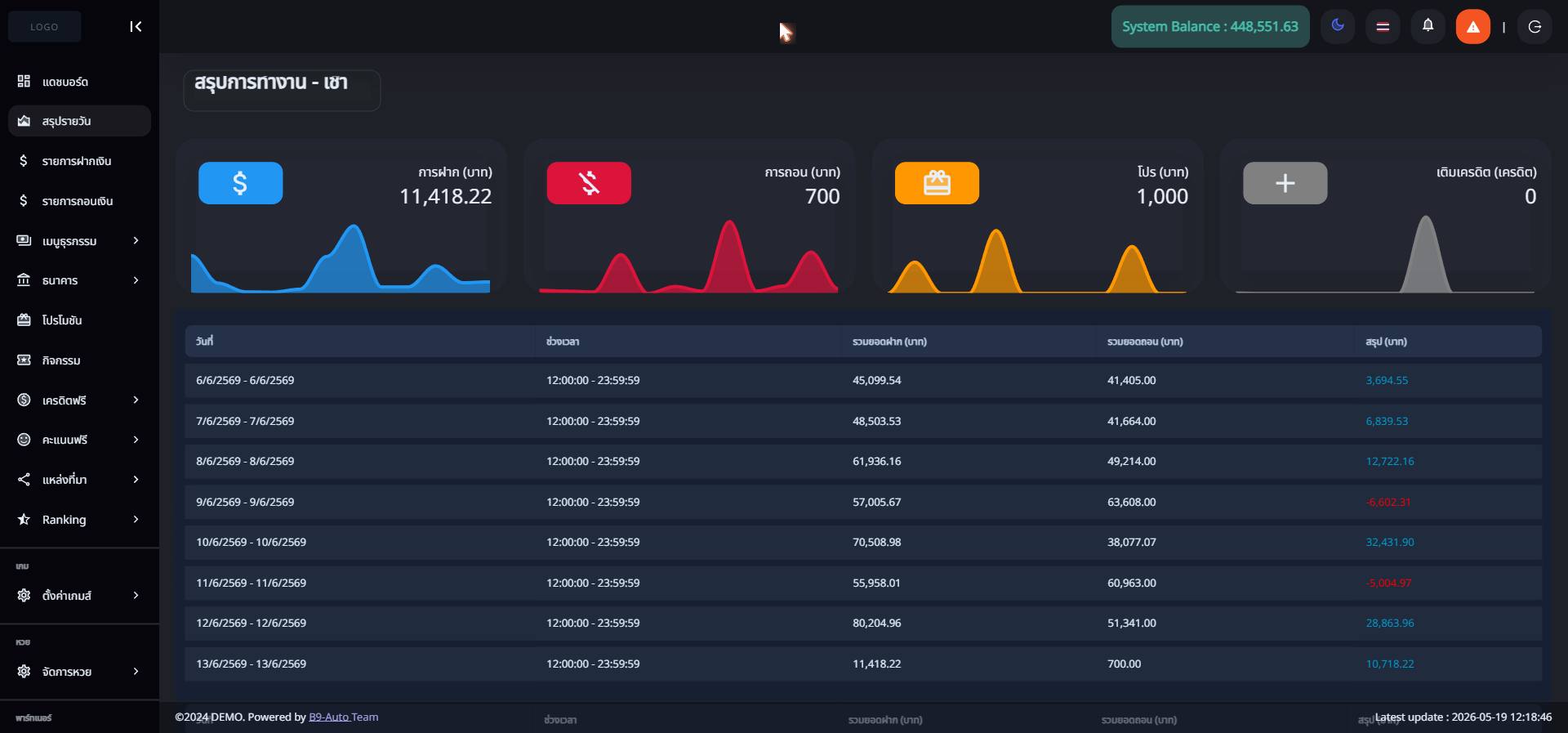Click the red withdrawal icon
Image resolution: width=1568 pixels, height=733 pixels.
pos(589,183)
